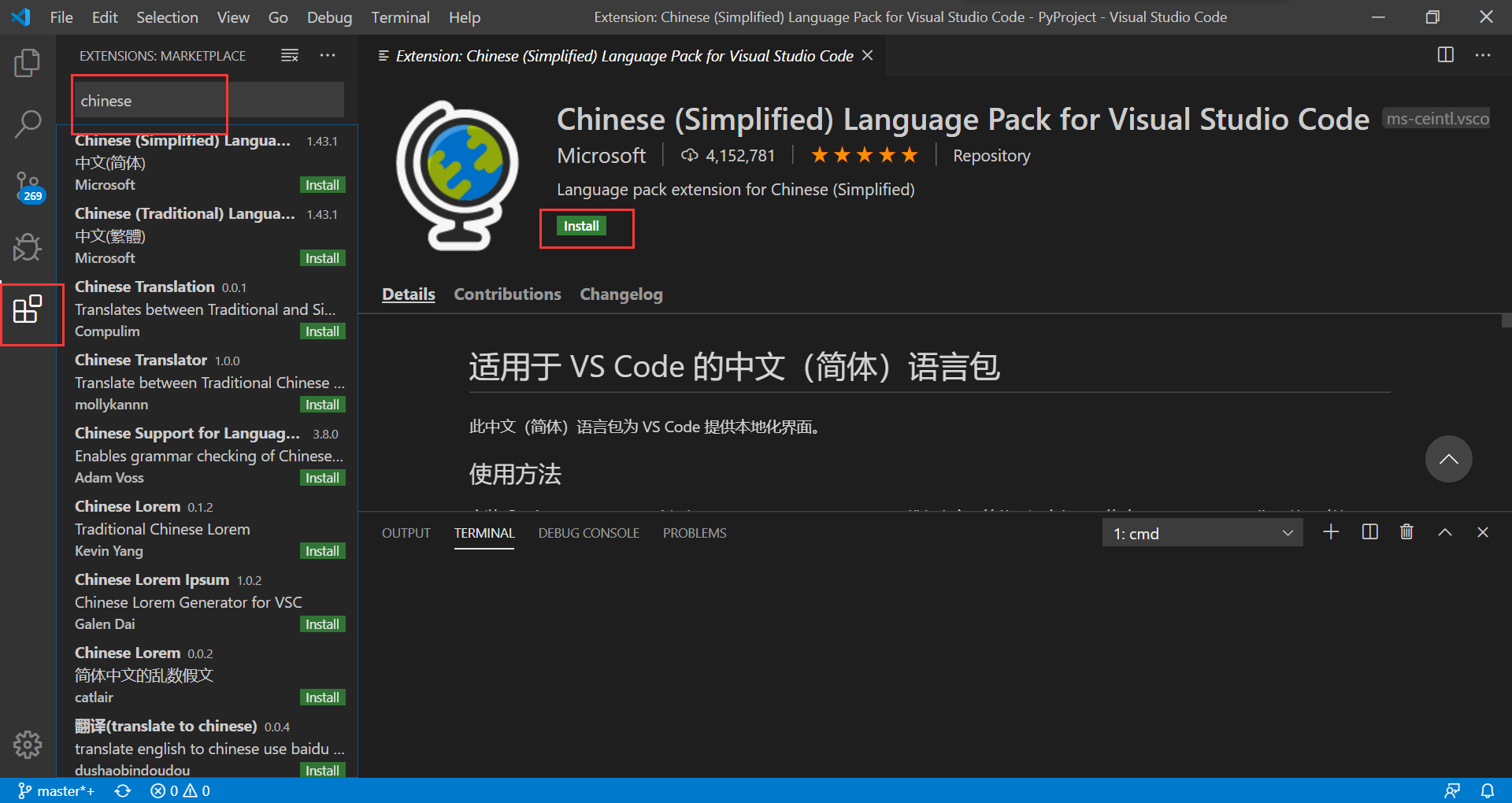The width and height of the screenshot is (1512, 803).
Task: Close the Extension Chinese Language Pack tab
Action: tap(867, 55)
